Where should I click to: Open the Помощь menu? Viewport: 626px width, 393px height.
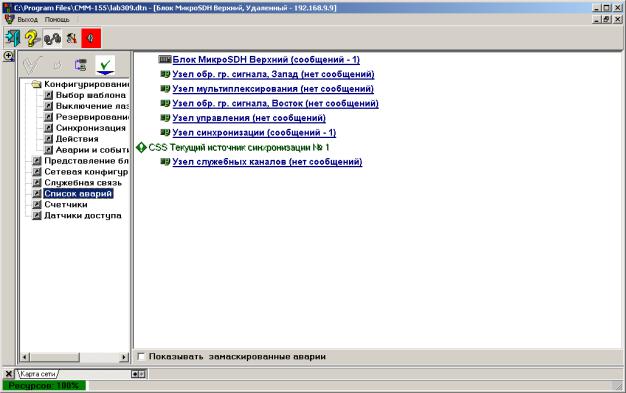57,20
